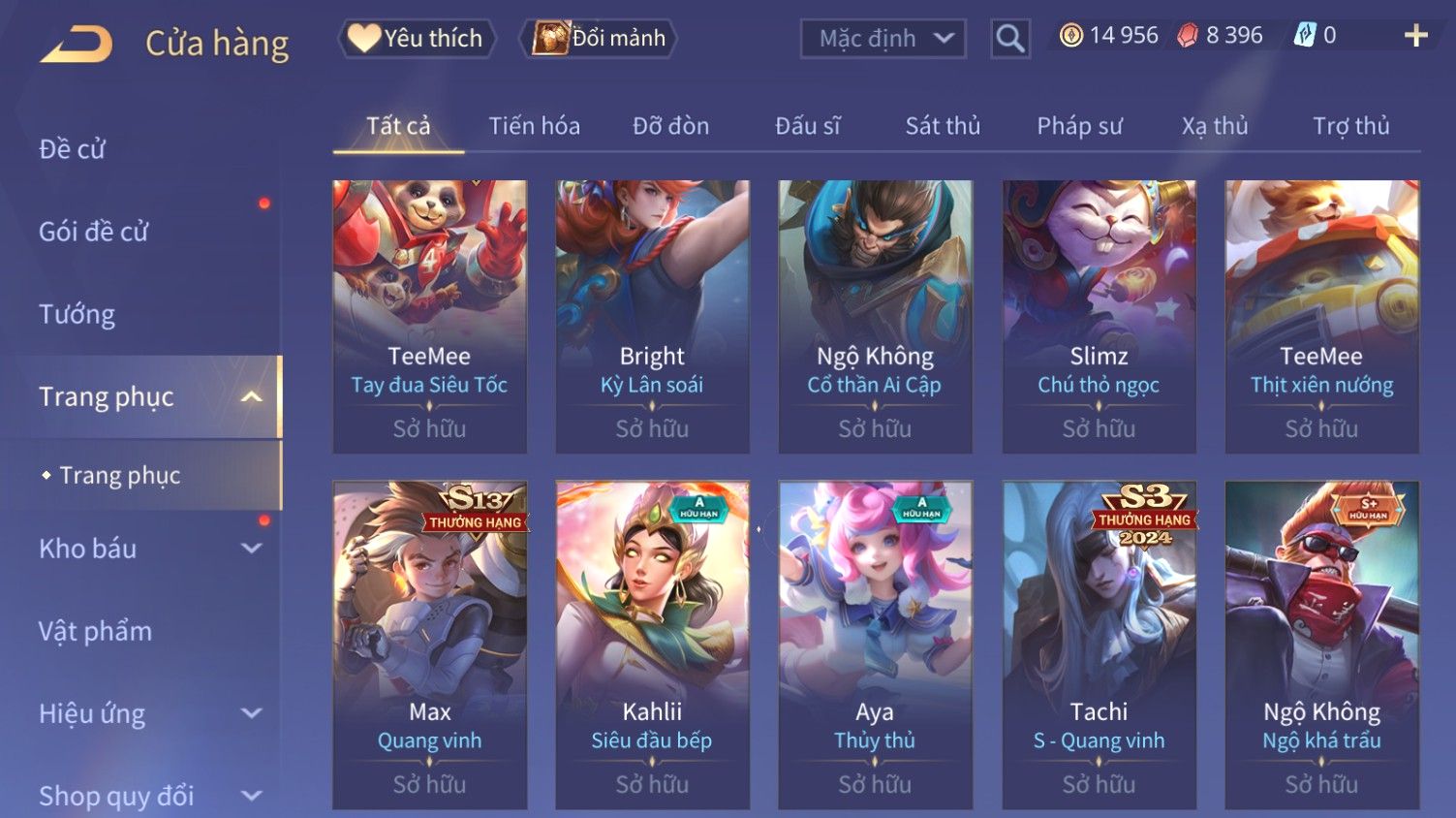Select the Sát thủ tab
The image size is (1456, 818).
pyautogui.click(x=943, y=126)
